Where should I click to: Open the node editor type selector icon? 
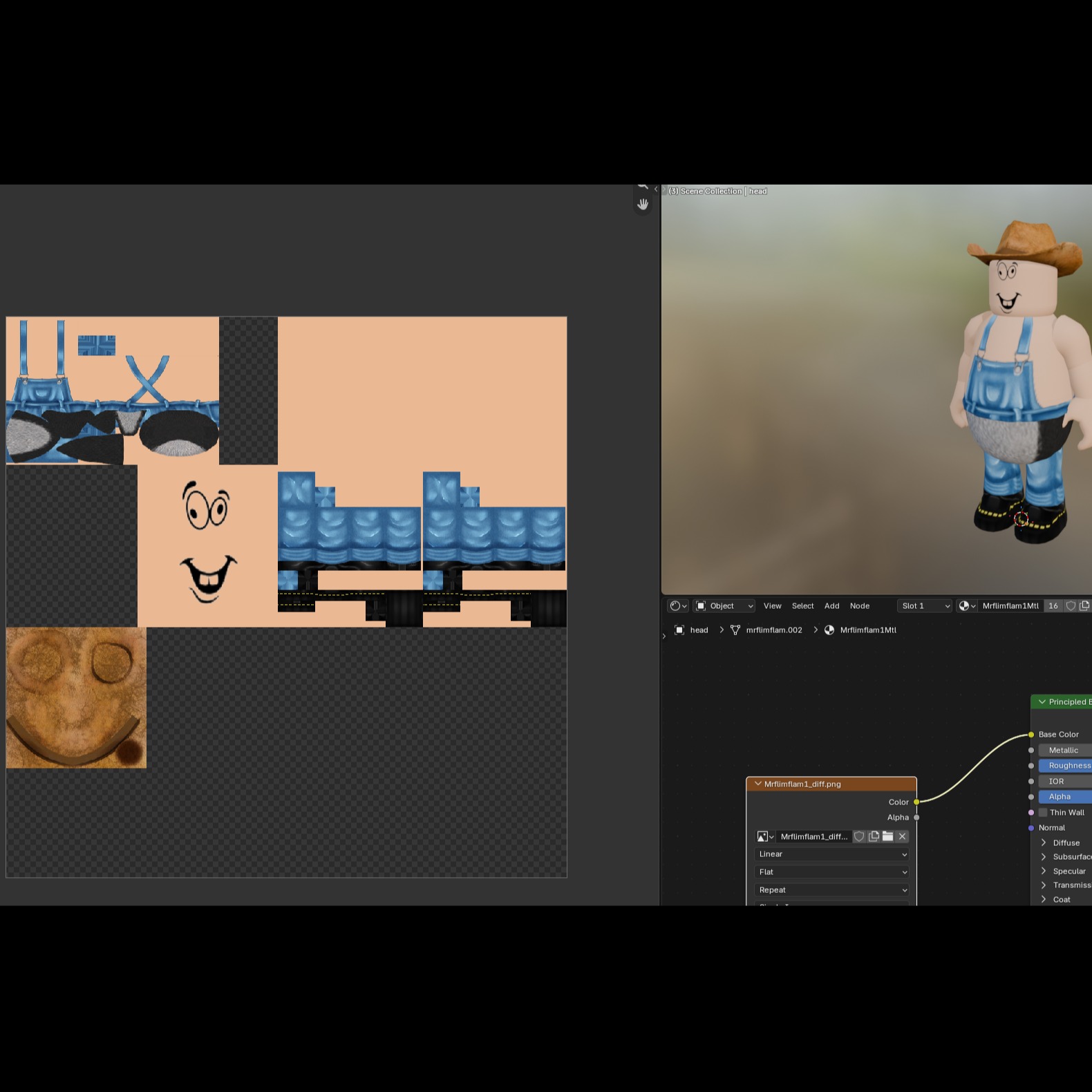click(x=678, y=606)
